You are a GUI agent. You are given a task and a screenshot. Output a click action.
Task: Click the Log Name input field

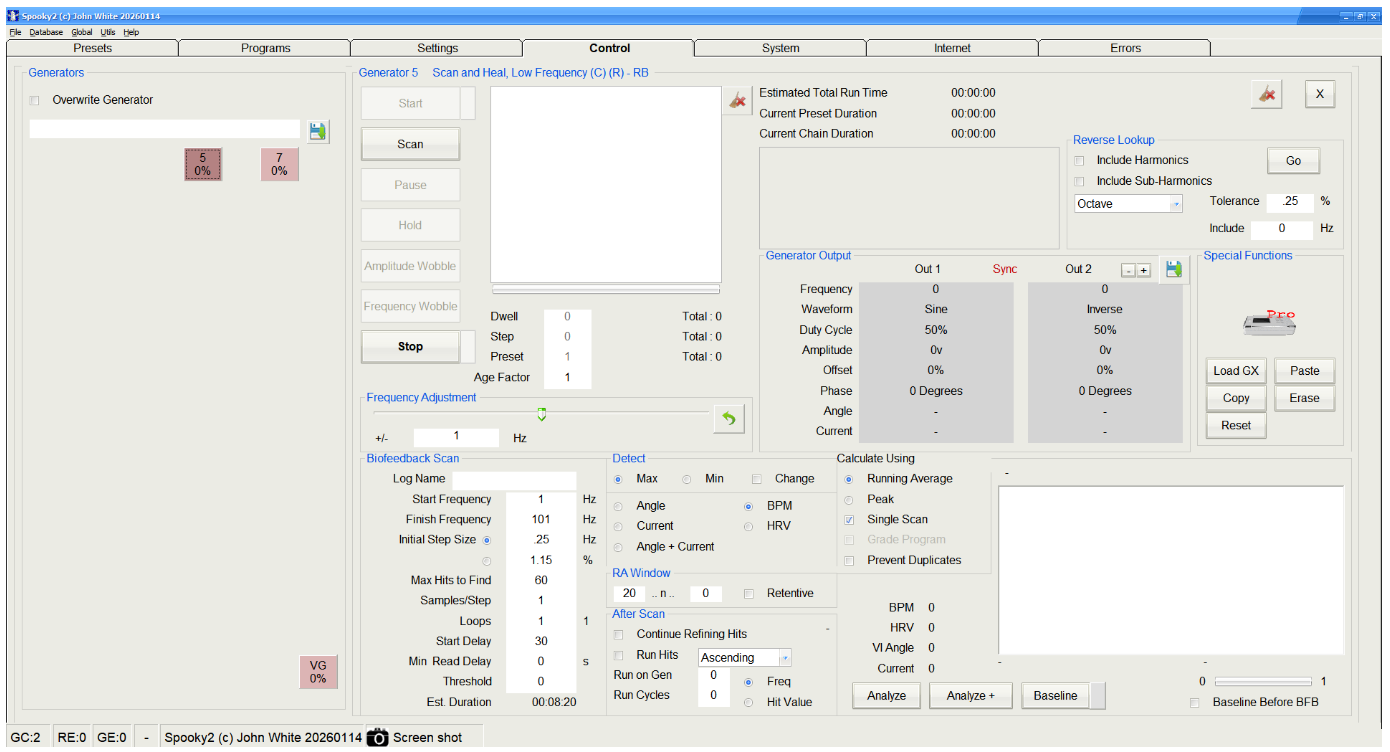click(x=514, y=478)
